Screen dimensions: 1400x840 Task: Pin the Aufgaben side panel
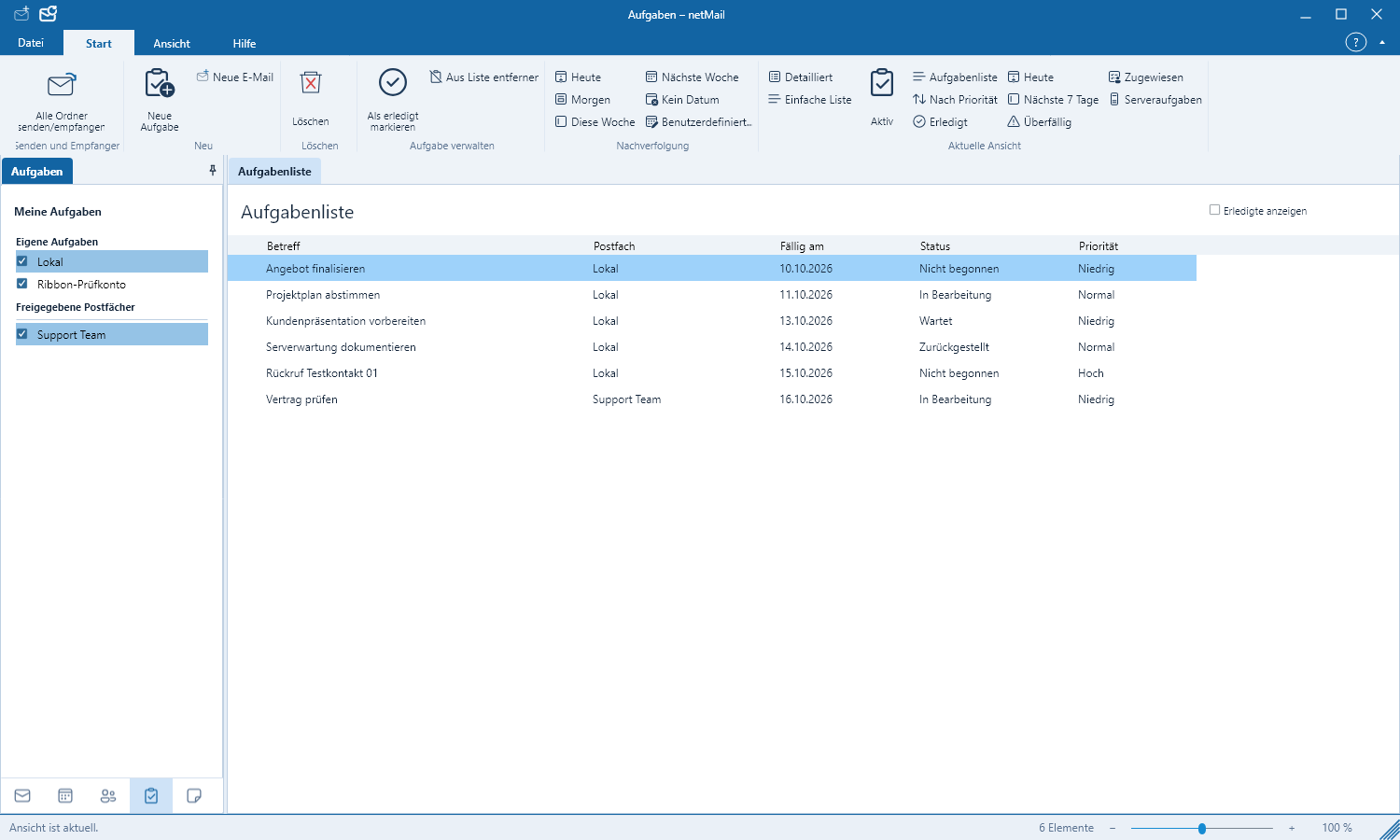(x=213, y=171)
